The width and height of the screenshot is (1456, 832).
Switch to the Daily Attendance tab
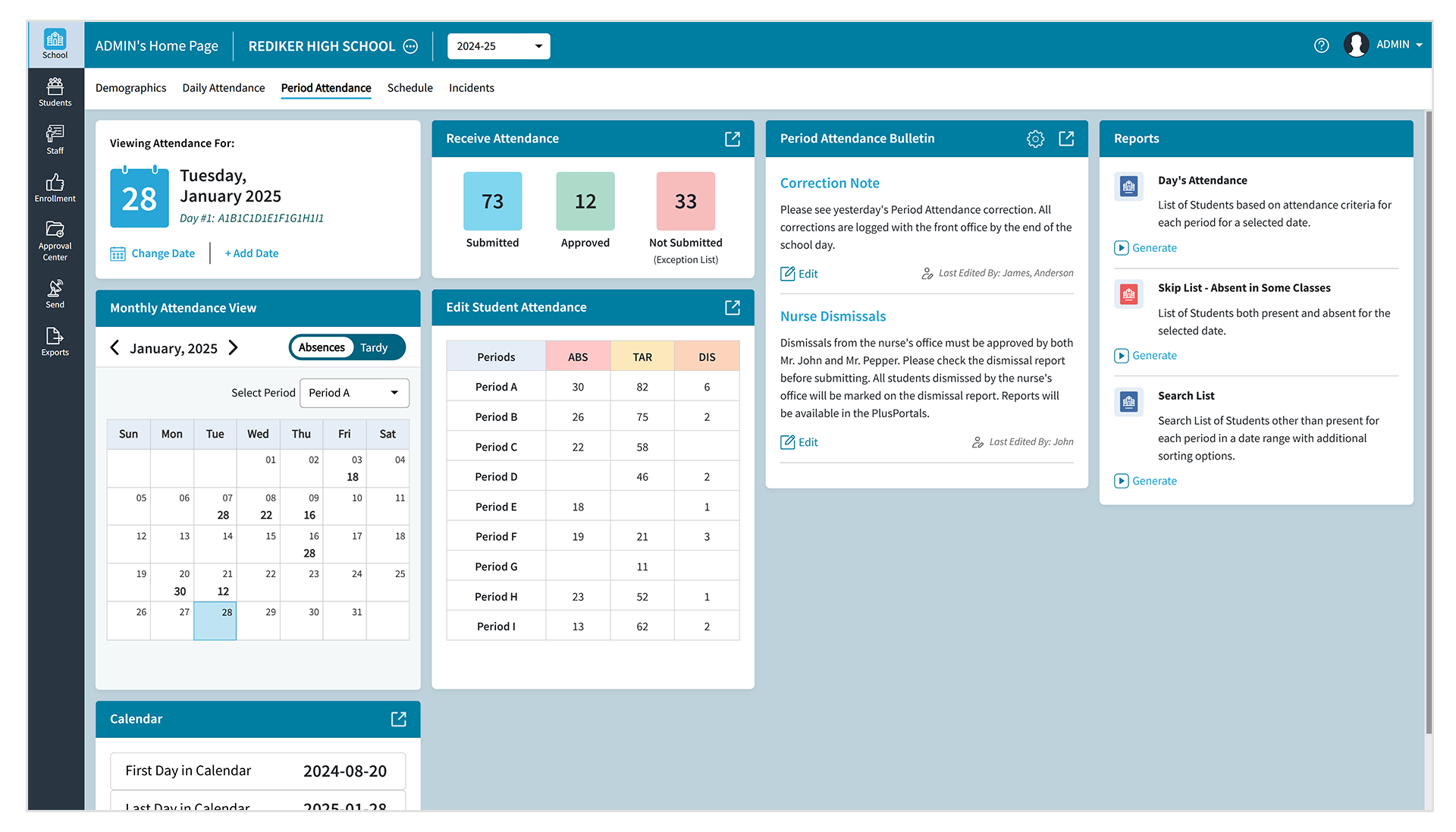(x=223, y=88)
